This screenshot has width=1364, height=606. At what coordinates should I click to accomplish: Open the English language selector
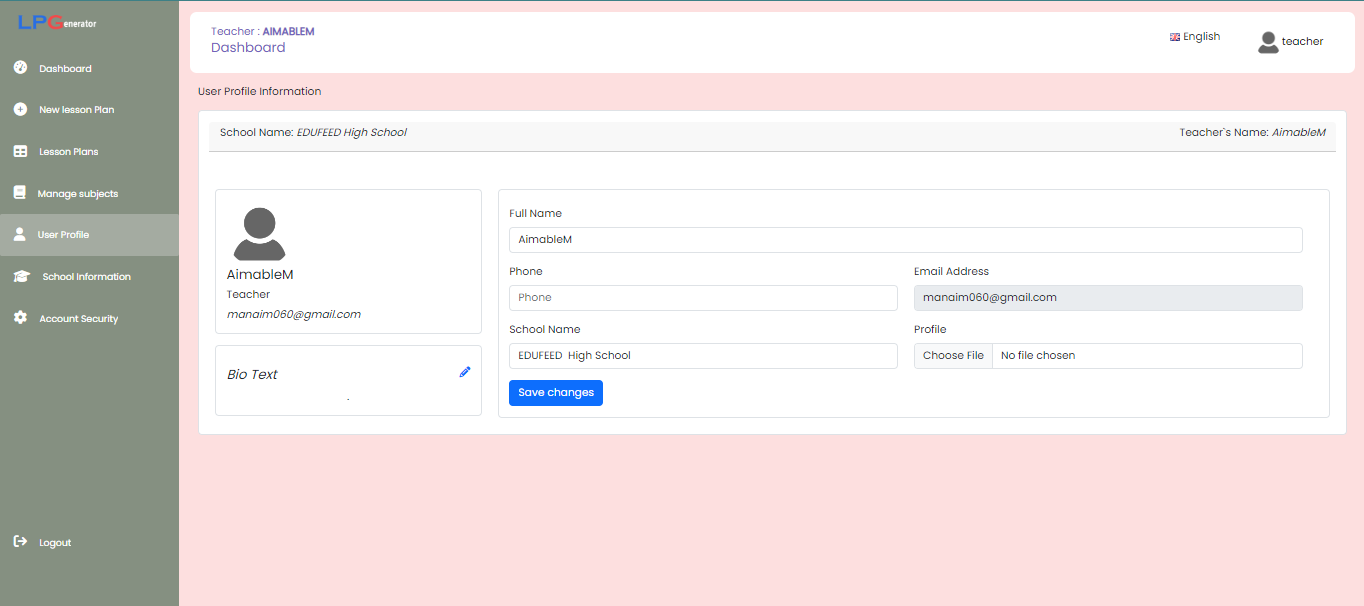(x=1195, y=37)
